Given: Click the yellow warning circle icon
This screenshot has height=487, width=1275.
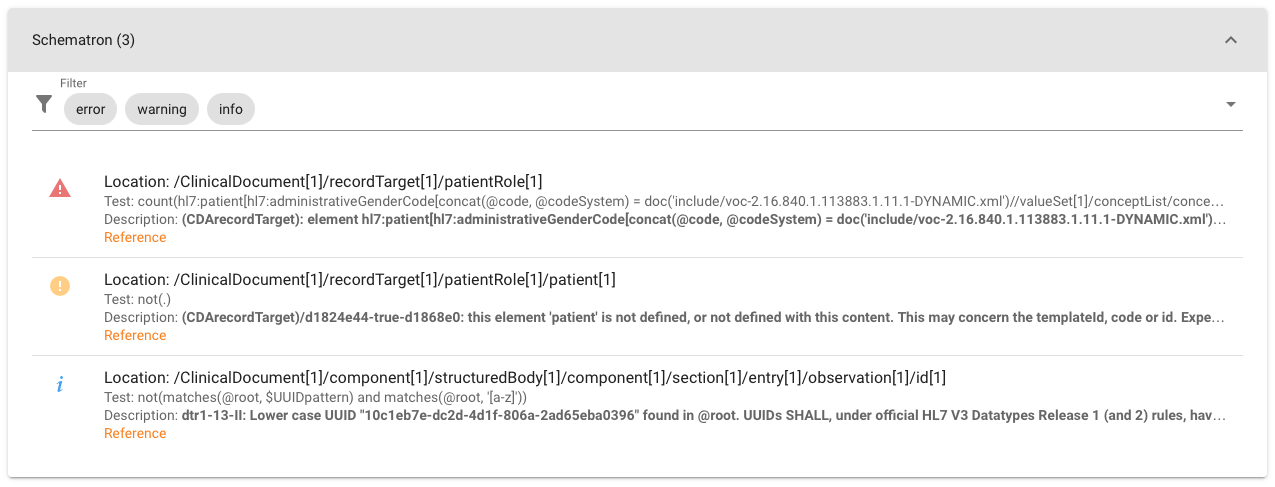Looking at the screenshot, I should pos(60,286).
